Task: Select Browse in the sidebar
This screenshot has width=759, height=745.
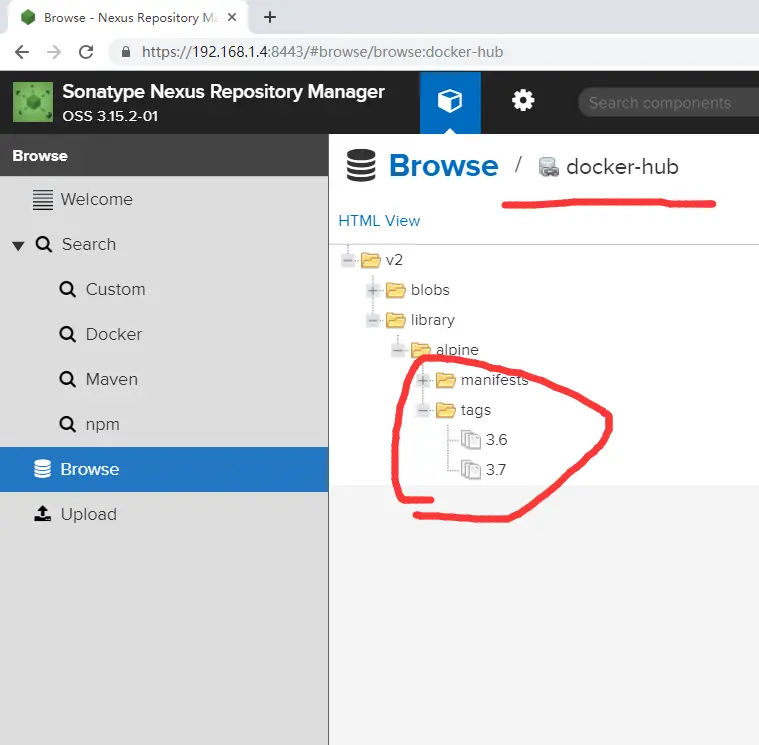Action: click(164, 469)
